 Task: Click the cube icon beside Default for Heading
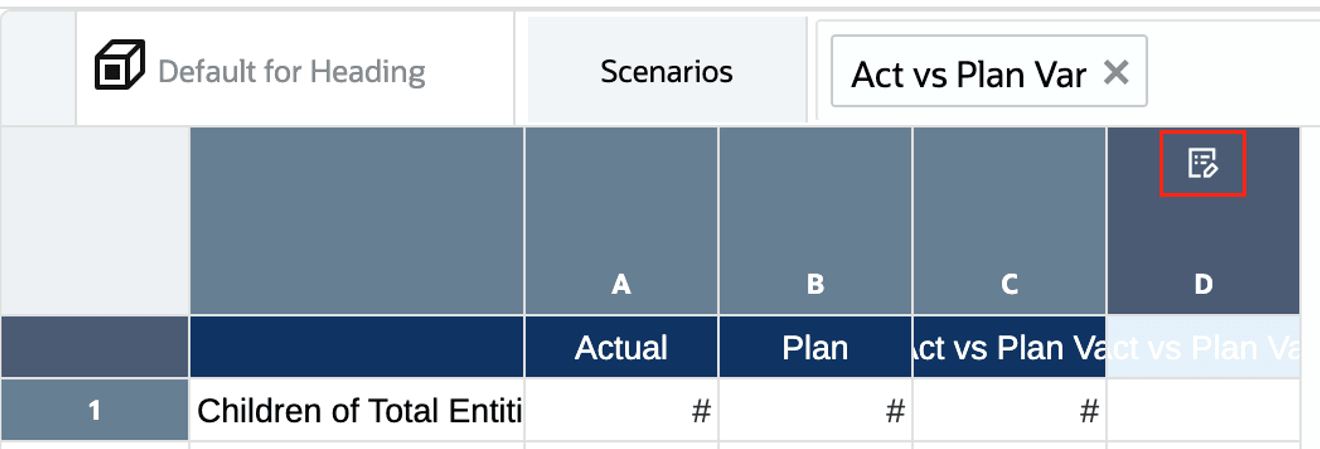[x=120, y=66]
